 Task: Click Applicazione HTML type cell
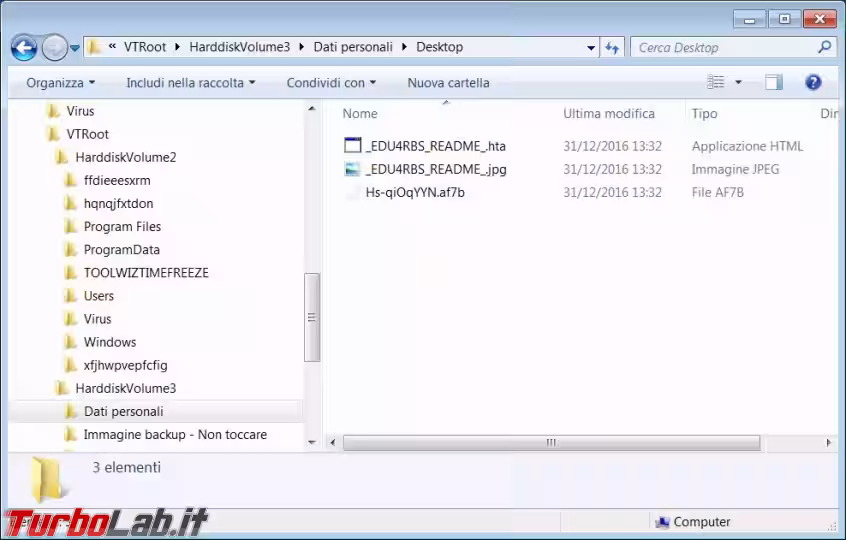click(747, 146)
